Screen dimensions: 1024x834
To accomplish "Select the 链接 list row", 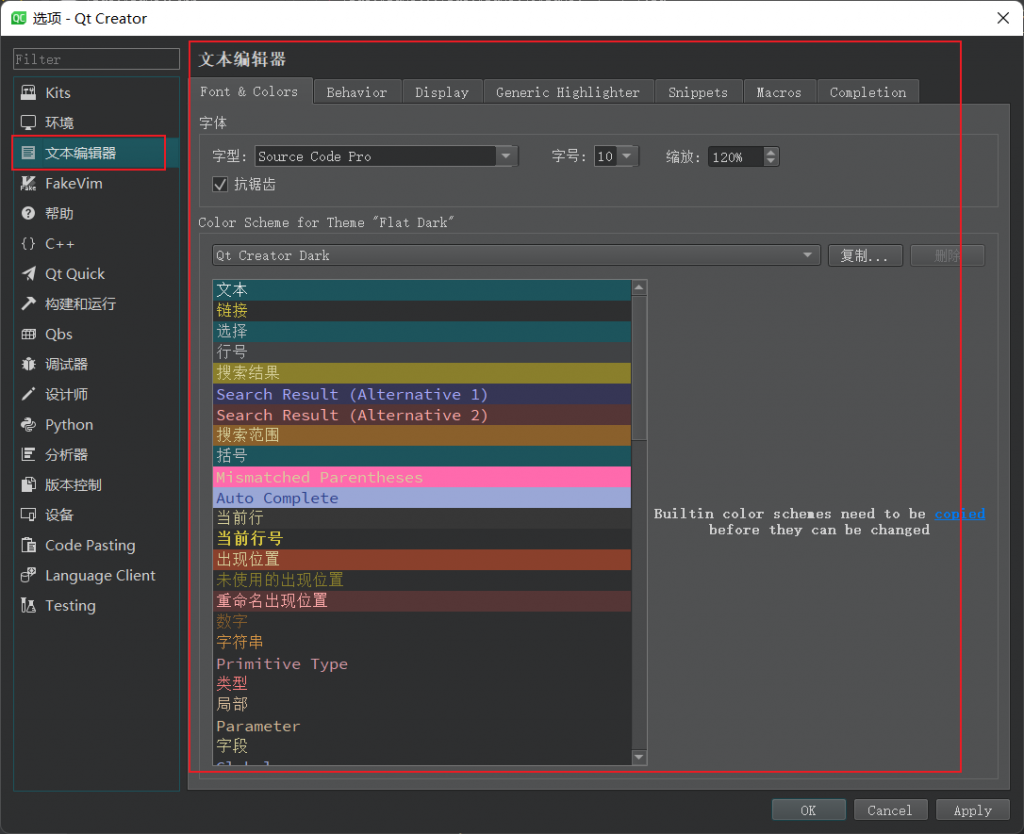I will 422,311.
